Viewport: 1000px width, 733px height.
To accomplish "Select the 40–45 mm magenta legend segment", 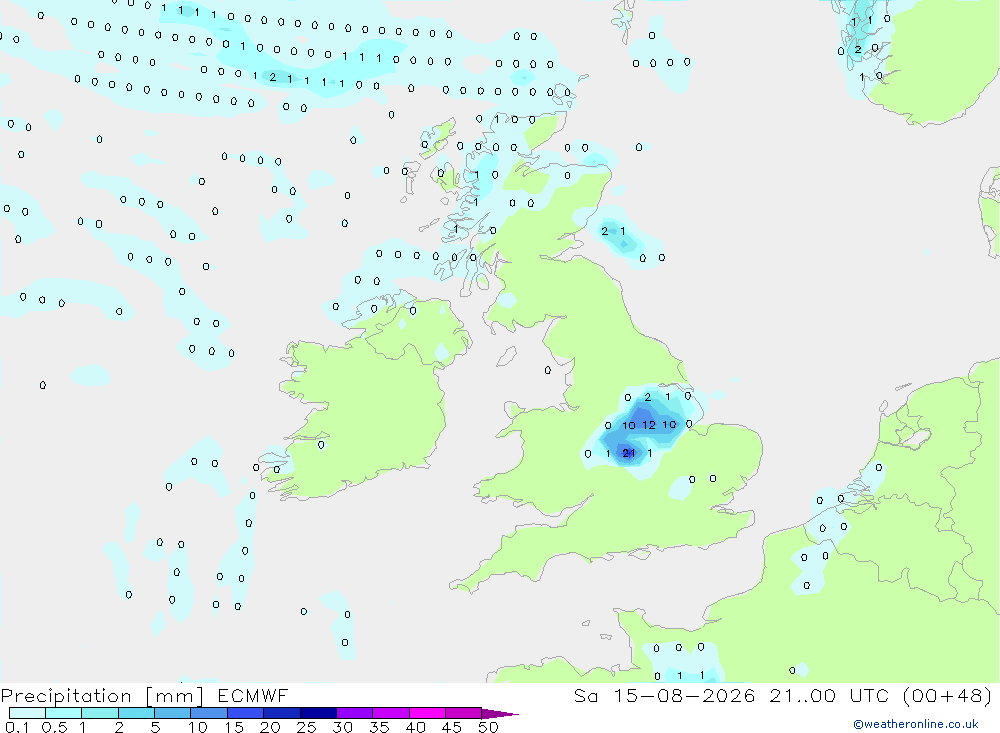I will tap(427, 713).
